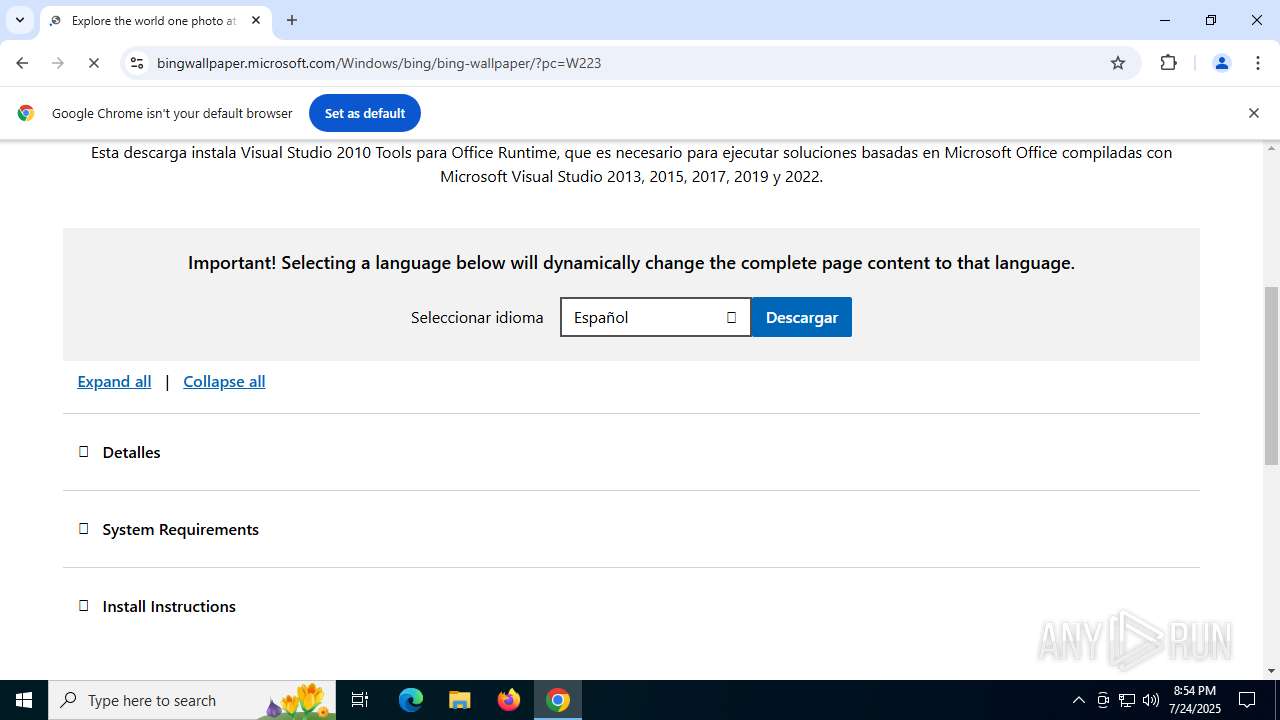The height and width of the screenshot is (720, 1280).
Task: Open the Windows Start menu
Action: (24, 700)
